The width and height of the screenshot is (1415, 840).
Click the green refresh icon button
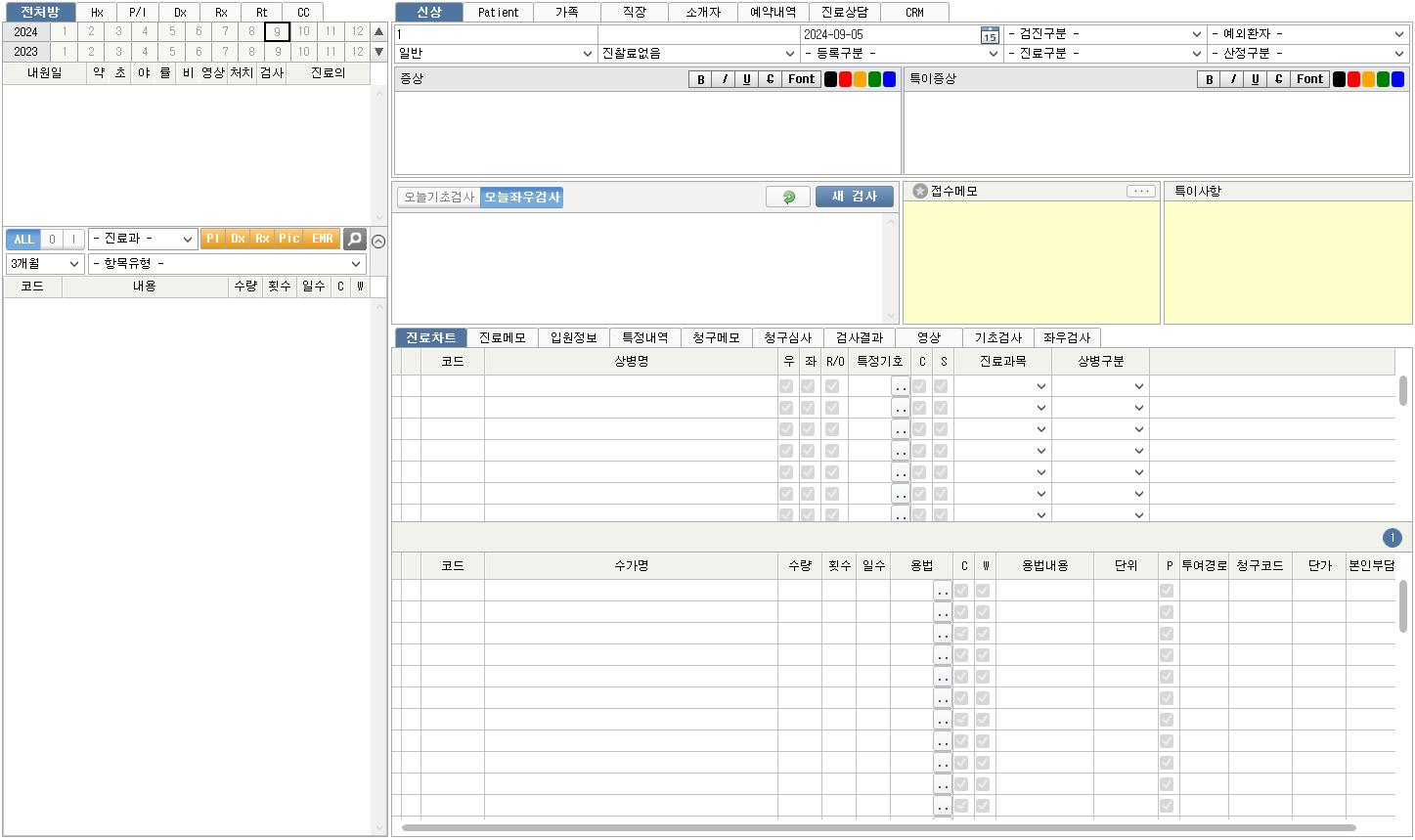pos(788,197)
